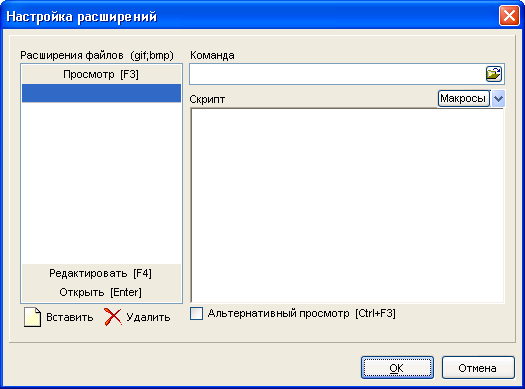
Task: Click the browse folder icon in Команда field
Action: [x=494, y=74]
